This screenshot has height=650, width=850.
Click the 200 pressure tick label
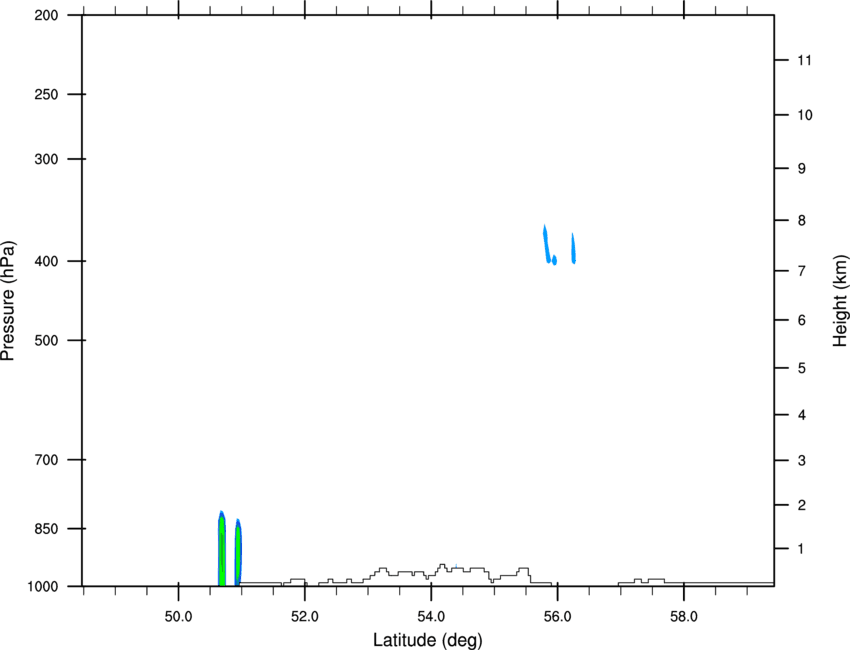(46, 15)
